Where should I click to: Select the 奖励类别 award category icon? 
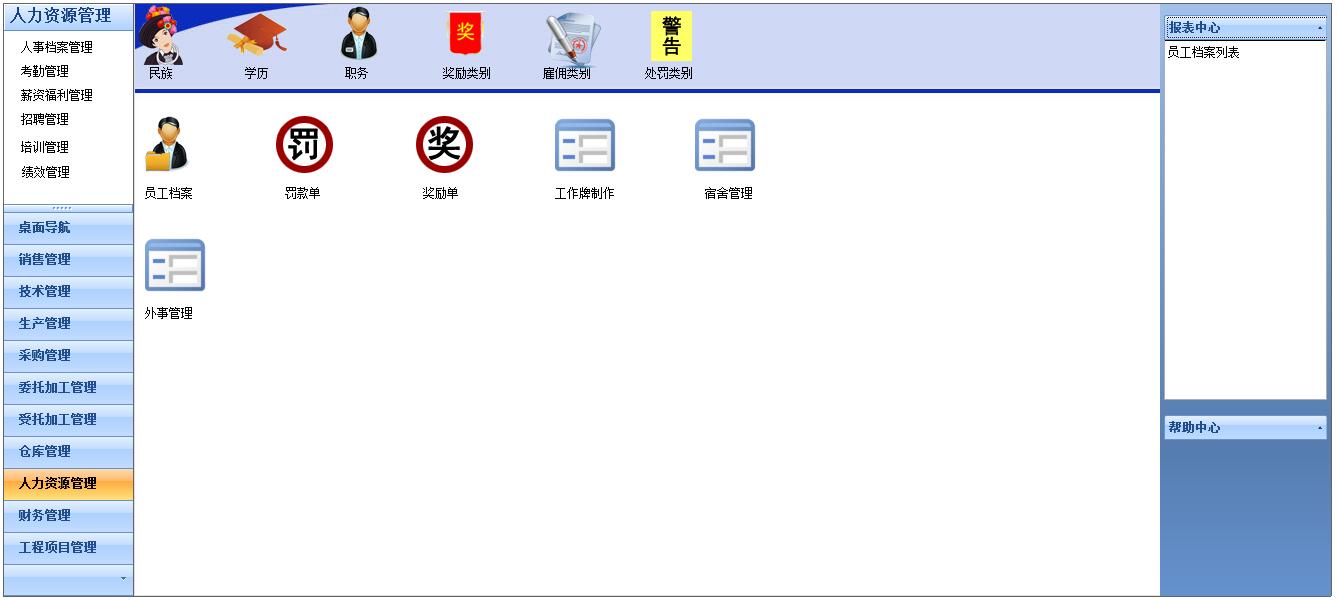(x=465, y=35)
